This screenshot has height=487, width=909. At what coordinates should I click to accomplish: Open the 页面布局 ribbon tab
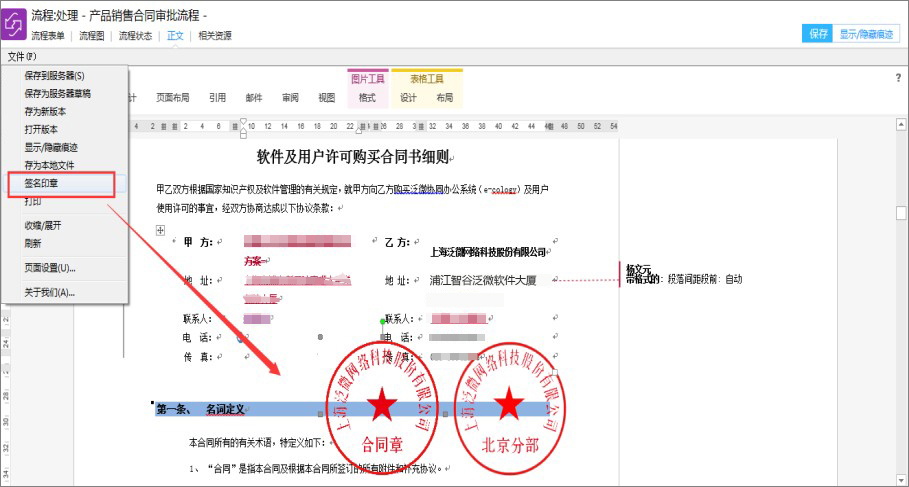(172, 98)
